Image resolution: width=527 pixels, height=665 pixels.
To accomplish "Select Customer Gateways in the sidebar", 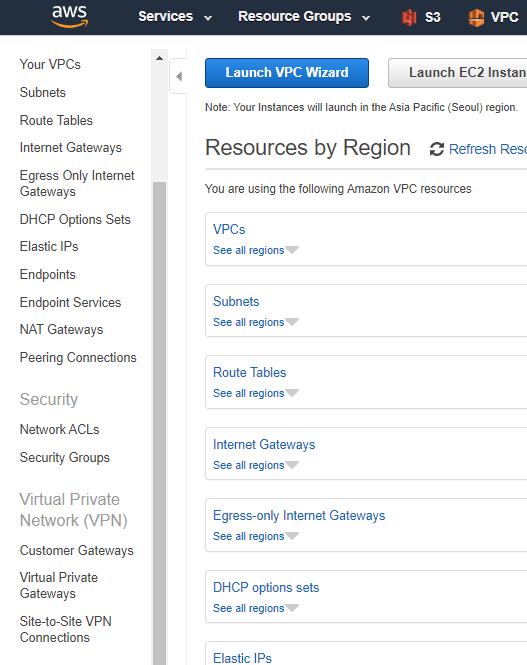I will tap(77, 550).
